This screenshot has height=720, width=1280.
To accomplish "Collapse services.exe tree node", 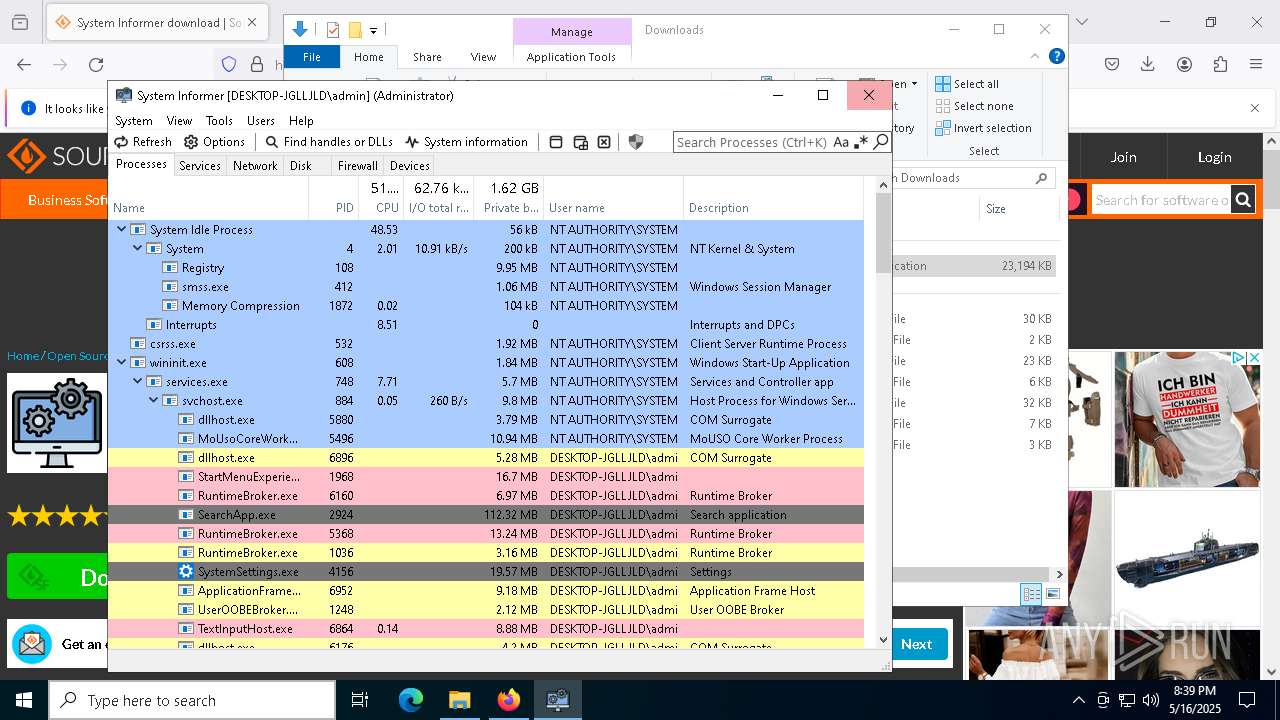I will (138, 381).
